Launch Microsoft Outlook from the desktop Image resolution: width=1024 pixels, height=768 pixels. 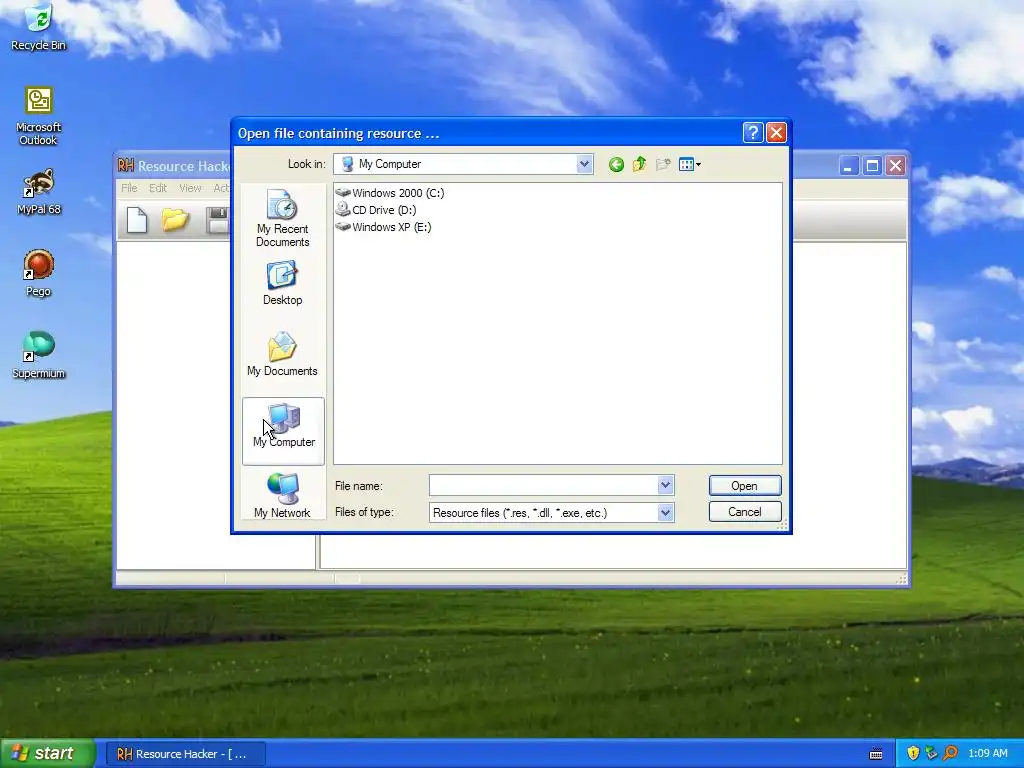(x=38, y=116)
